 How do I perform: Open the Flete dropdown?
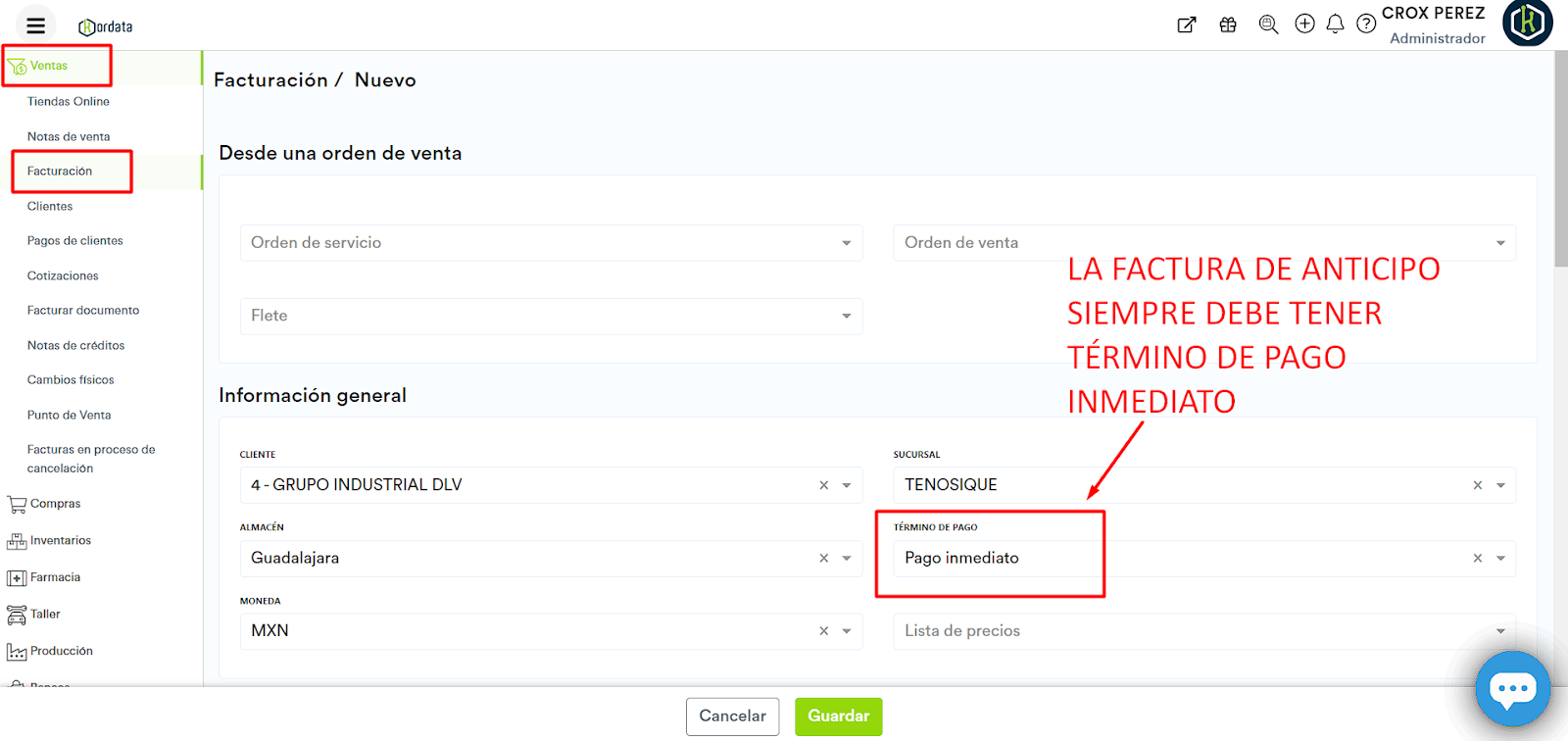[846, 316]
